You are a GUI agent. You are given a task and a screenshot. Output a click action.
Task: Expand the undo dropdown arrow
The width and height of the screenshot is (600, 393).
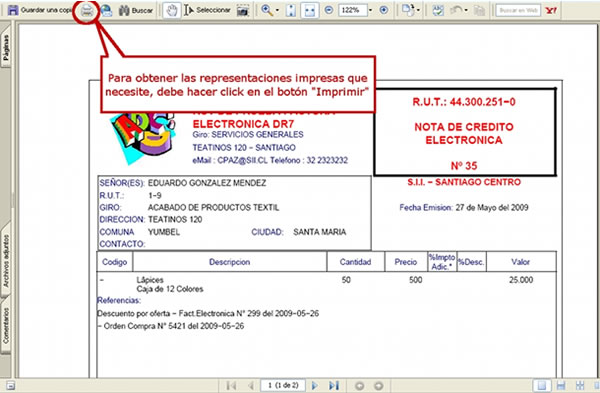(466, 10)
